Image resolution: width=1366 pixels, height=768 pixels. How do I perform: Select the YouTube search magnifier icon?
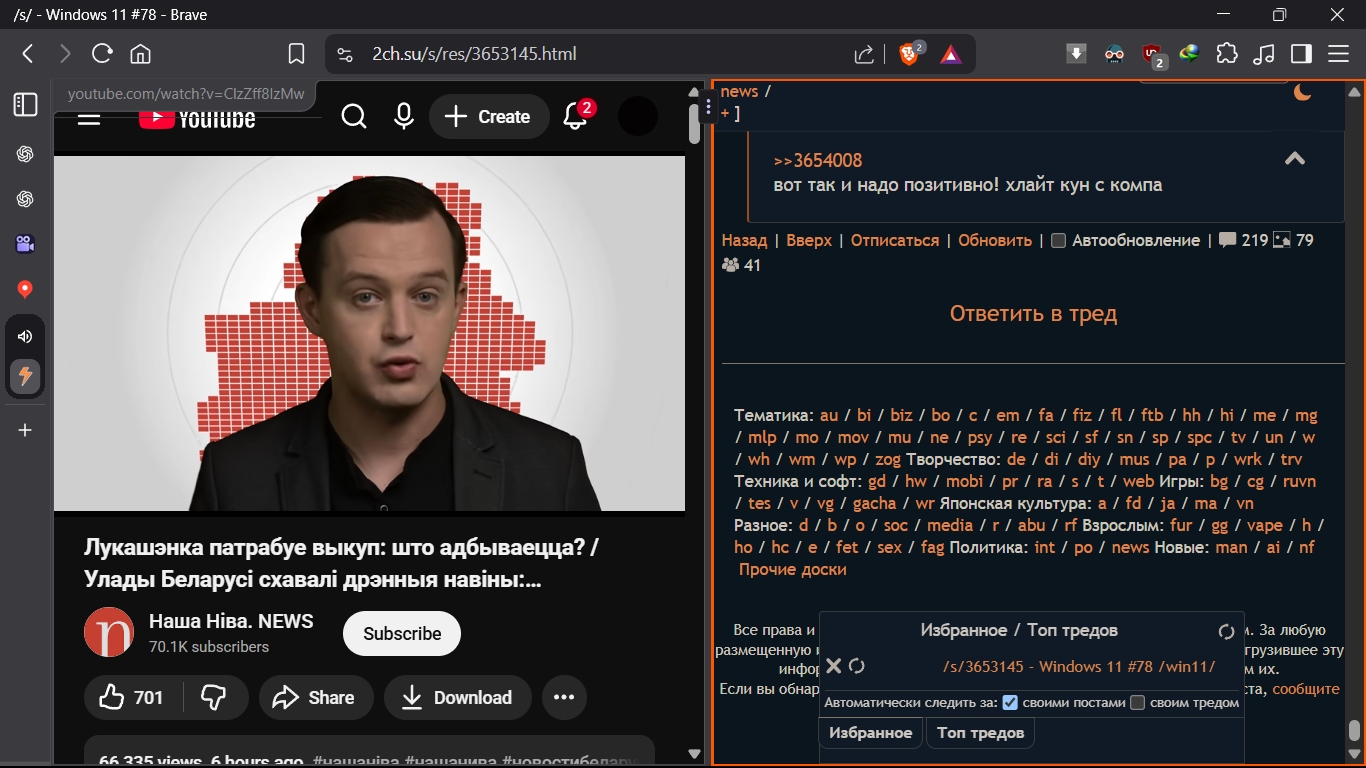coord(354,116)
